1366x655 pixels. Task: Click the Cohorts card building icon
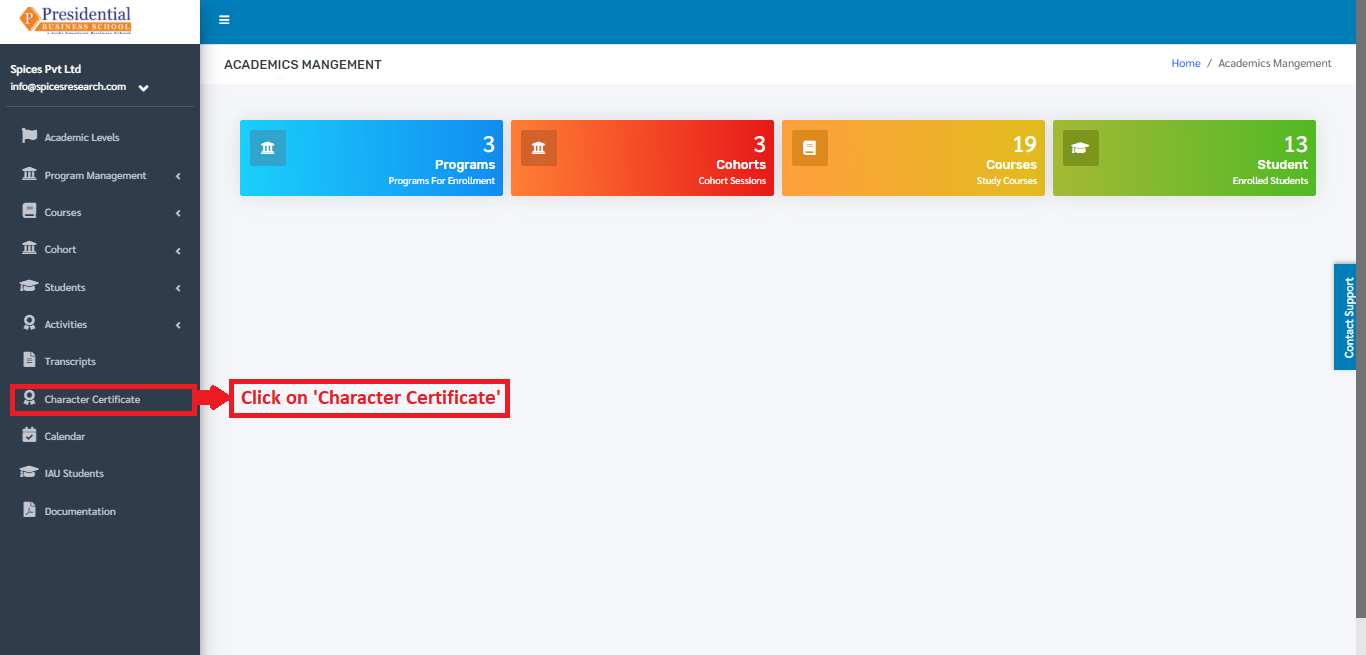pos(539,148)
